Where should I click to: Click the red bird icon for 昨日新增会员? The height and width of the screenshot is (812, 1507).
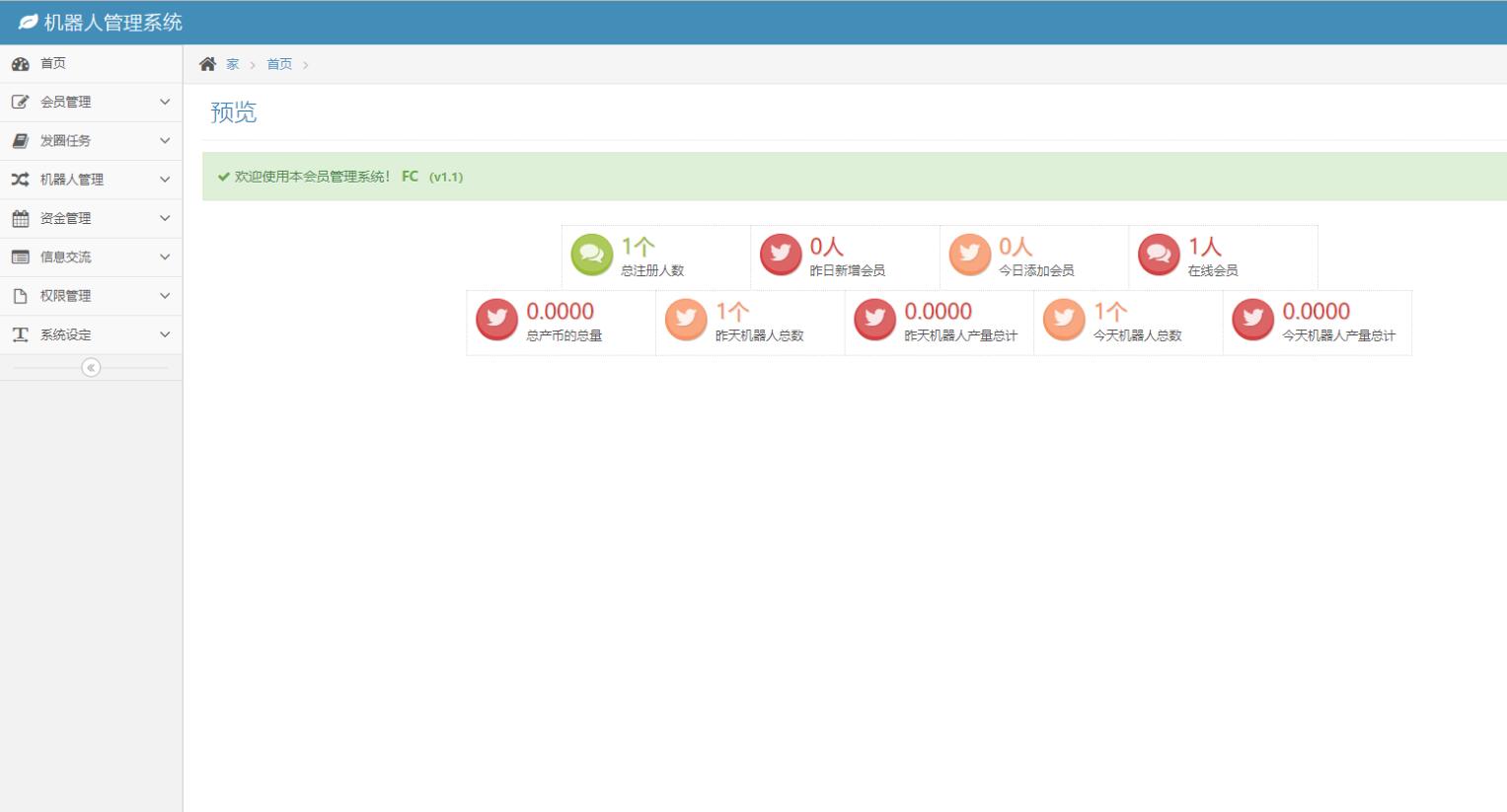(x=781, y=255)
